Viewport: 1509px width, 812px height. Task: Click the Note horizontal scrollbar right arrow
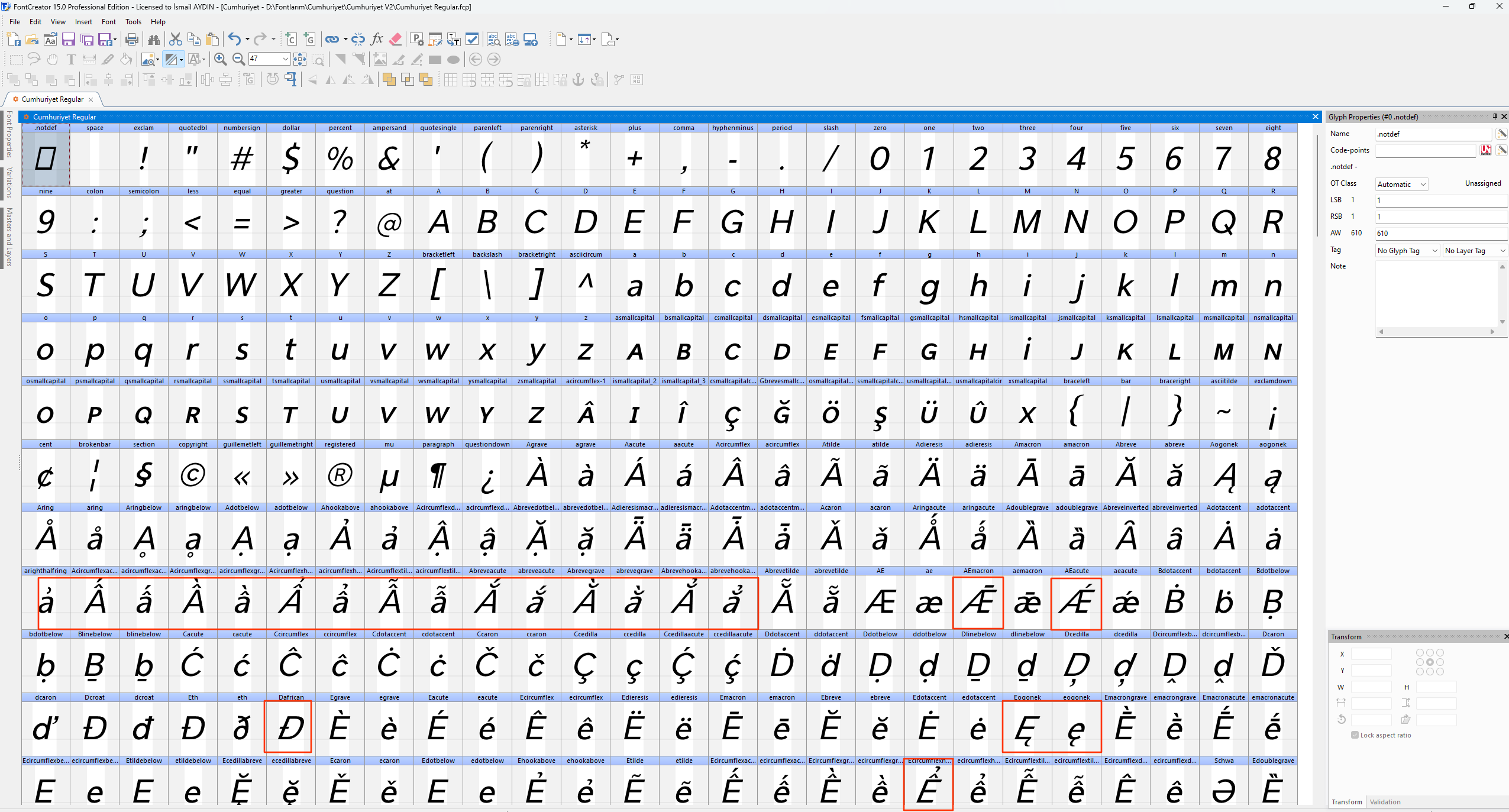point(1492,332)
